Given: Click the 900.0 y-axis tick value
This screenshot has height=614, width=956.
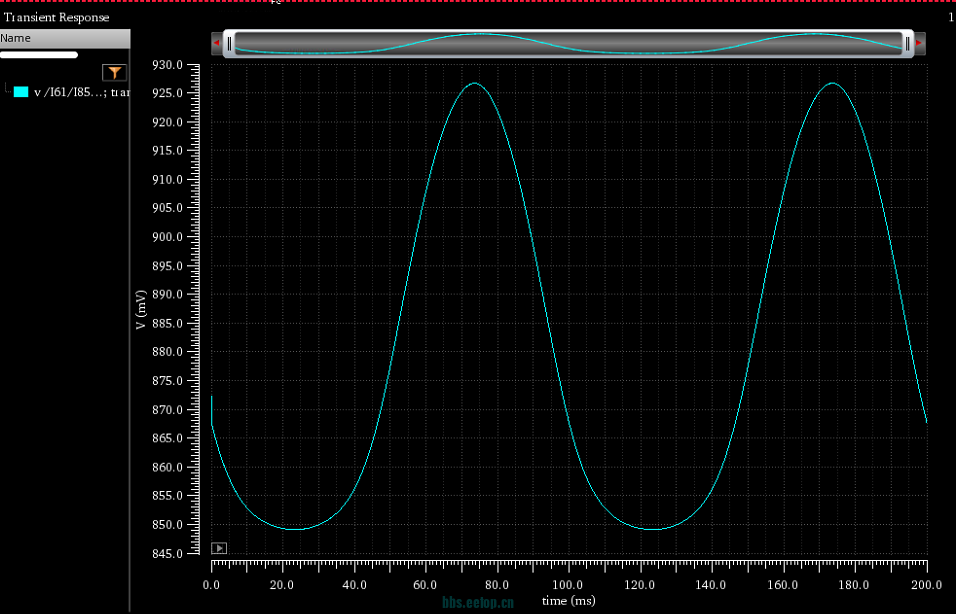Looking at the screenshot, I should click(x=167, y=237).
